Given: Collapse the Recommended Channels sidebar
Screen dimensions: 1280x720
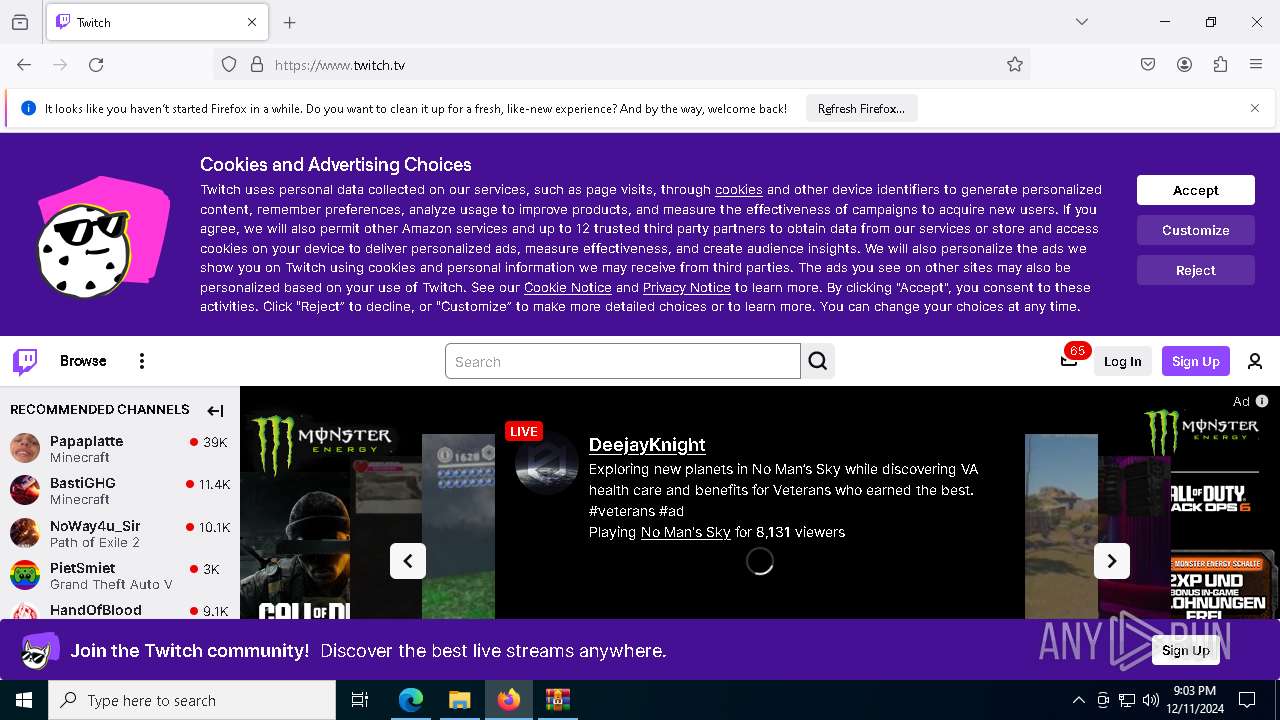Looking at the screenshot, I should [x=215, y=410].
